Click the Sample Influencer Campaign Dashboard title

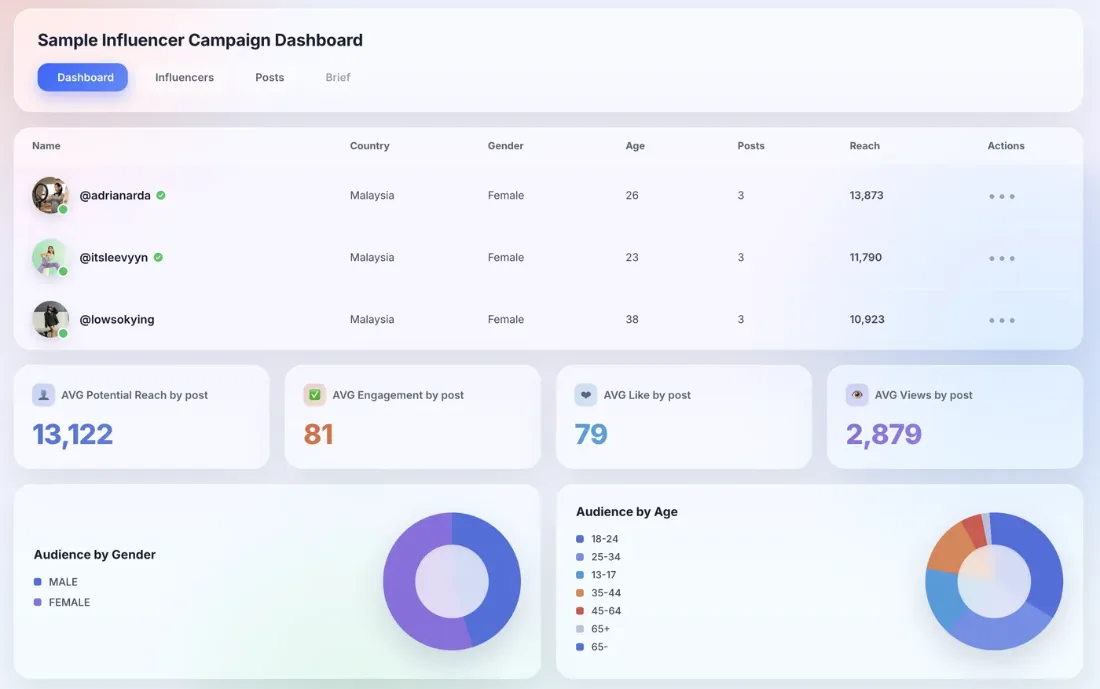click(200, 40)
